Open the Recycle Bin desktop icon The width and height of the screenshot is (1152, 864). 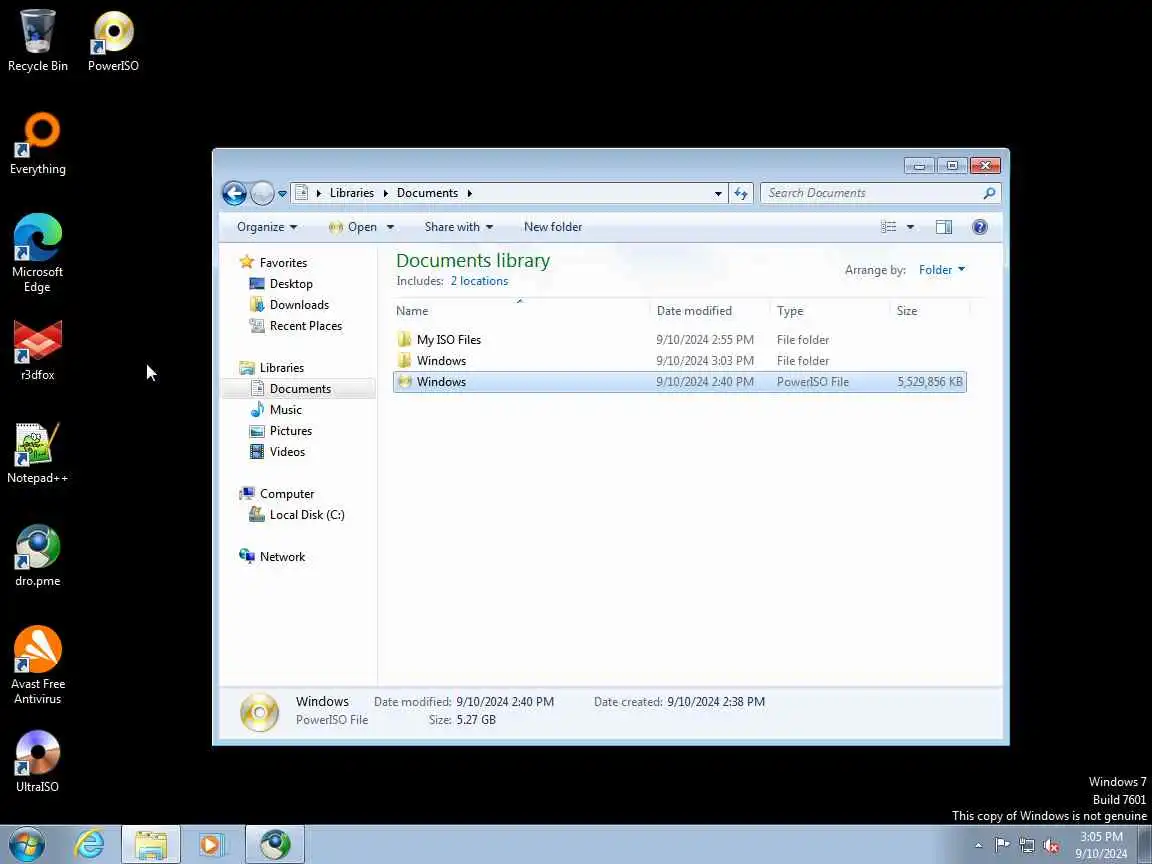(x=37, y=40)
